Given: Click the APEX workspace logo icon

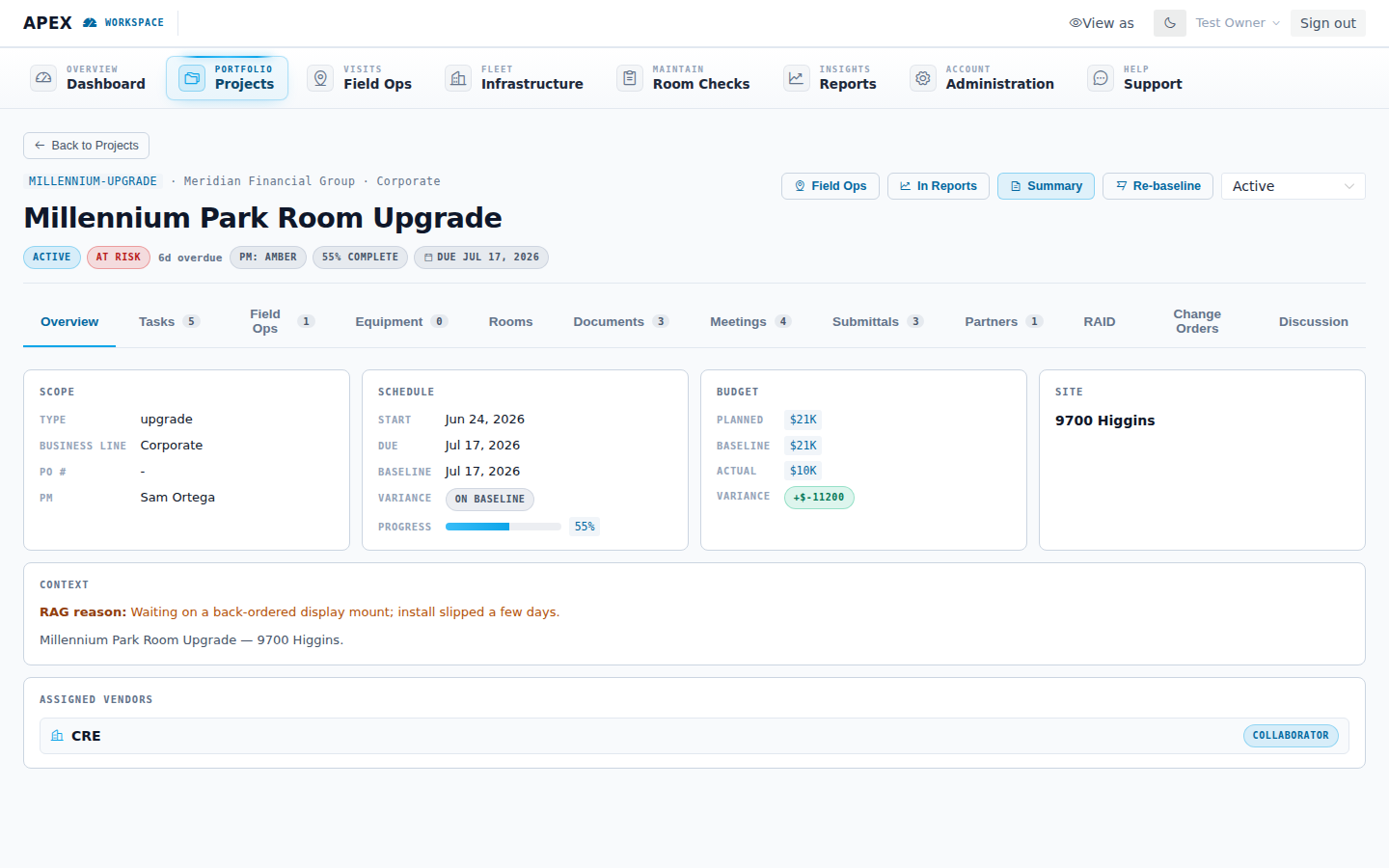Looking at the screenshot, I should 90,22.
